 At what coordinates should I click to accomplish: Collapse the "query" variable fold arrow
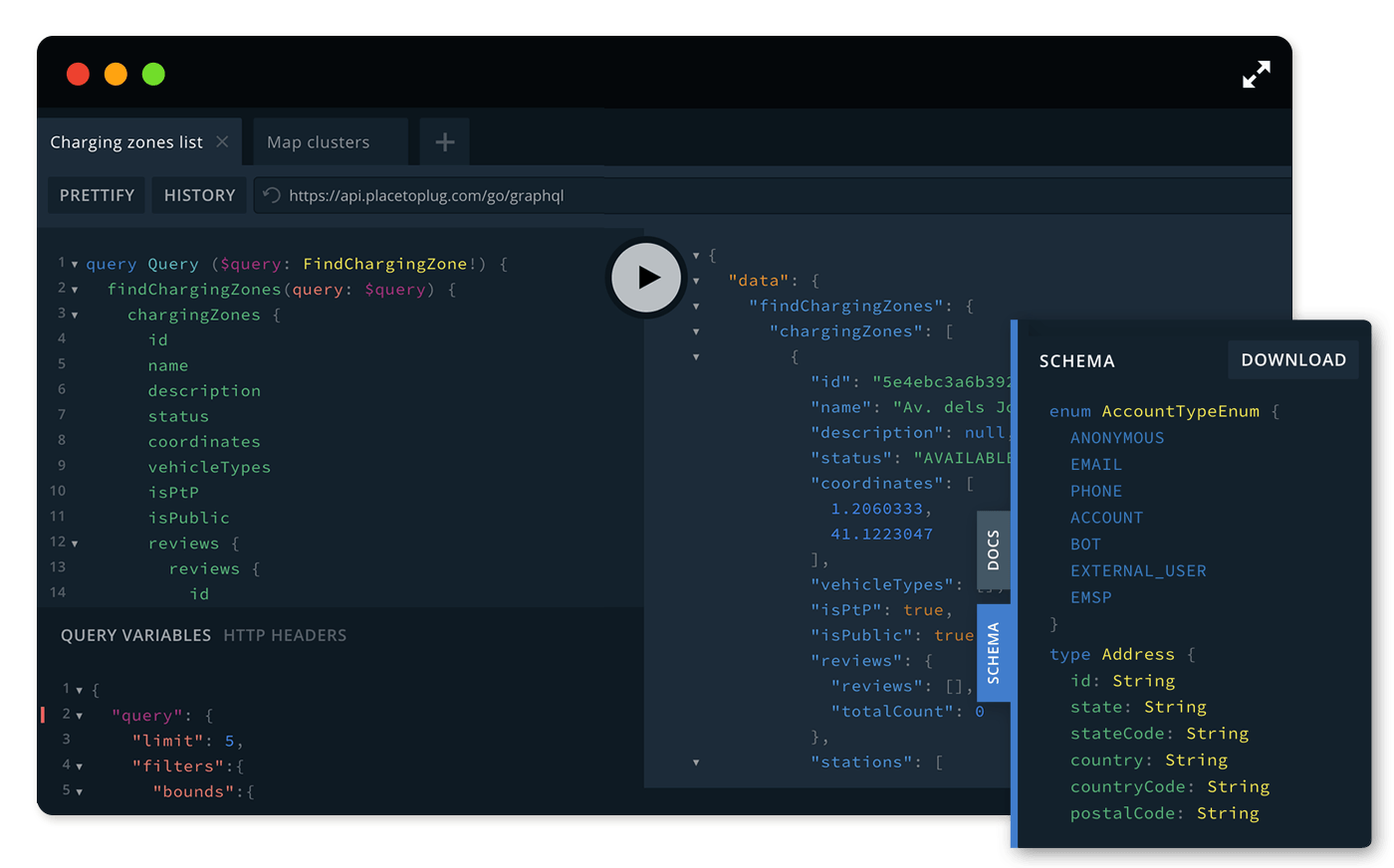click(80, 716)
